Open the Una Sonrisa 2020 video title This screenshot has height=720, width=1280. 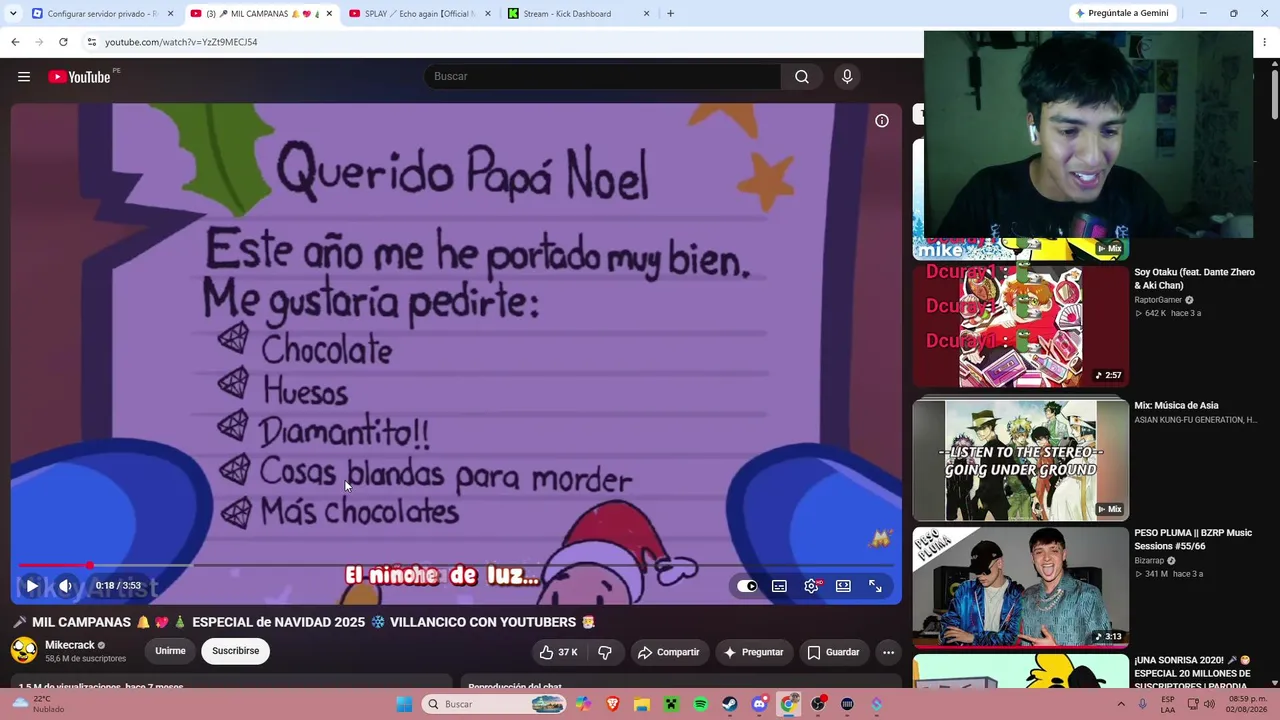point(1192,674)
